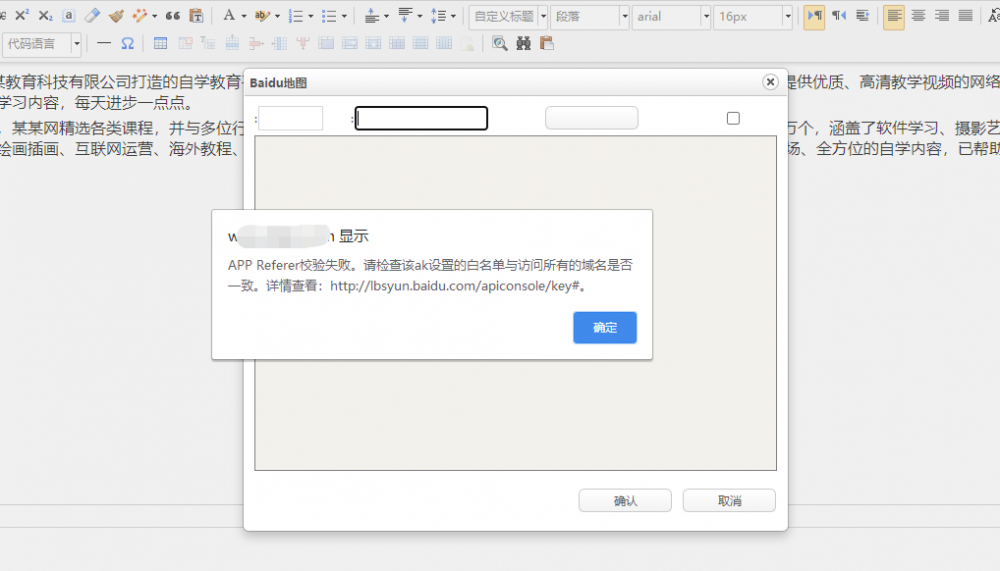Expand the ordered list style arrow
This screenshot has height=571, width=1000.
click(311, 16)
